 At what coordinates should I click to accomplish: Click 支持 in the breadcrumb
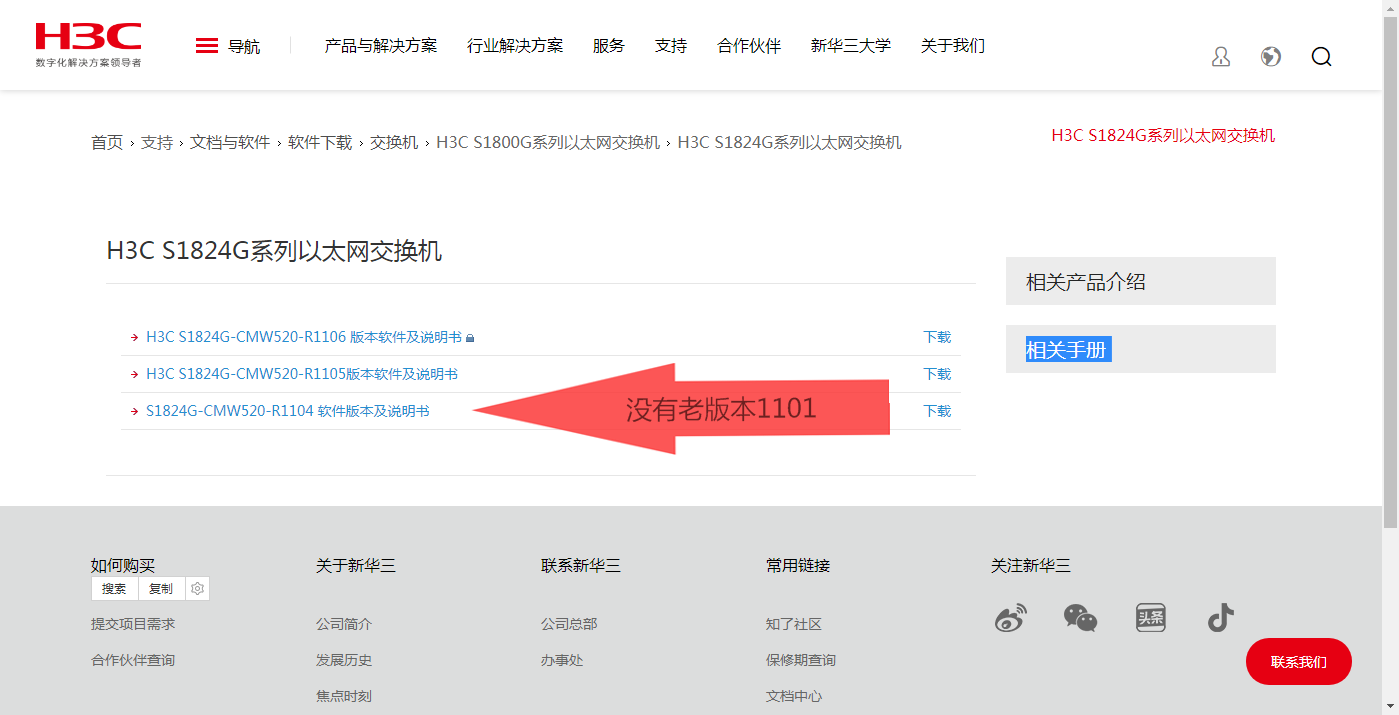[x=157, y=143]
